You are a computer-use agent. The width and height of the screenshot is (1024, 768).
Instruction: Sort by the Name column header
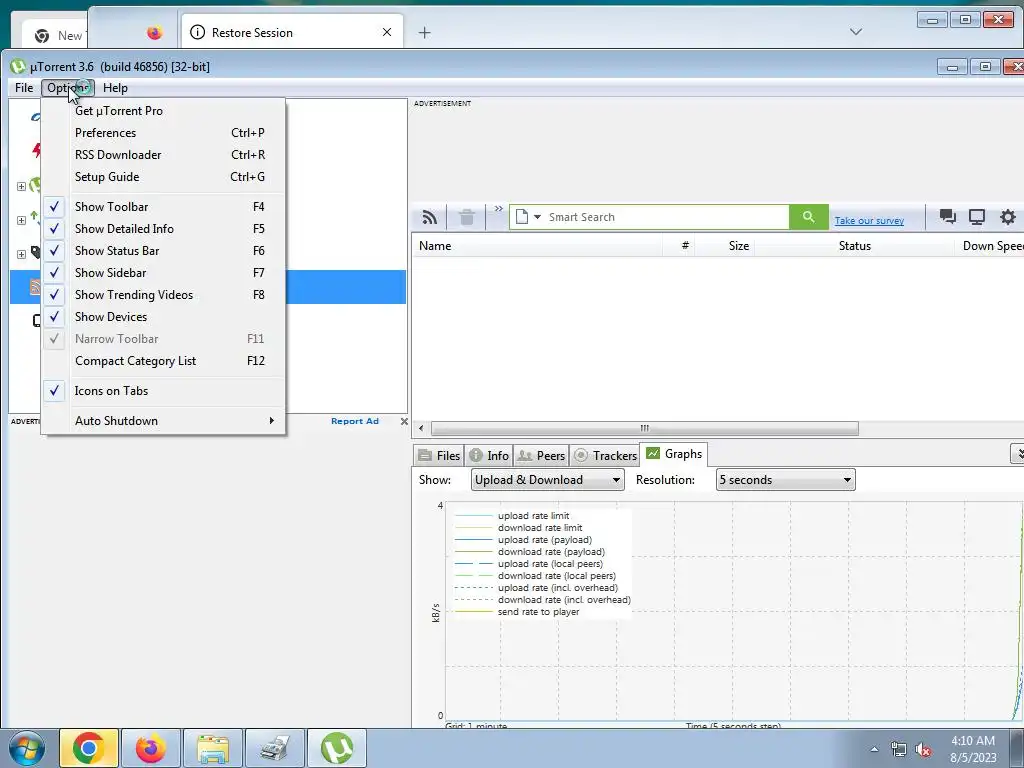coord(537,246)
